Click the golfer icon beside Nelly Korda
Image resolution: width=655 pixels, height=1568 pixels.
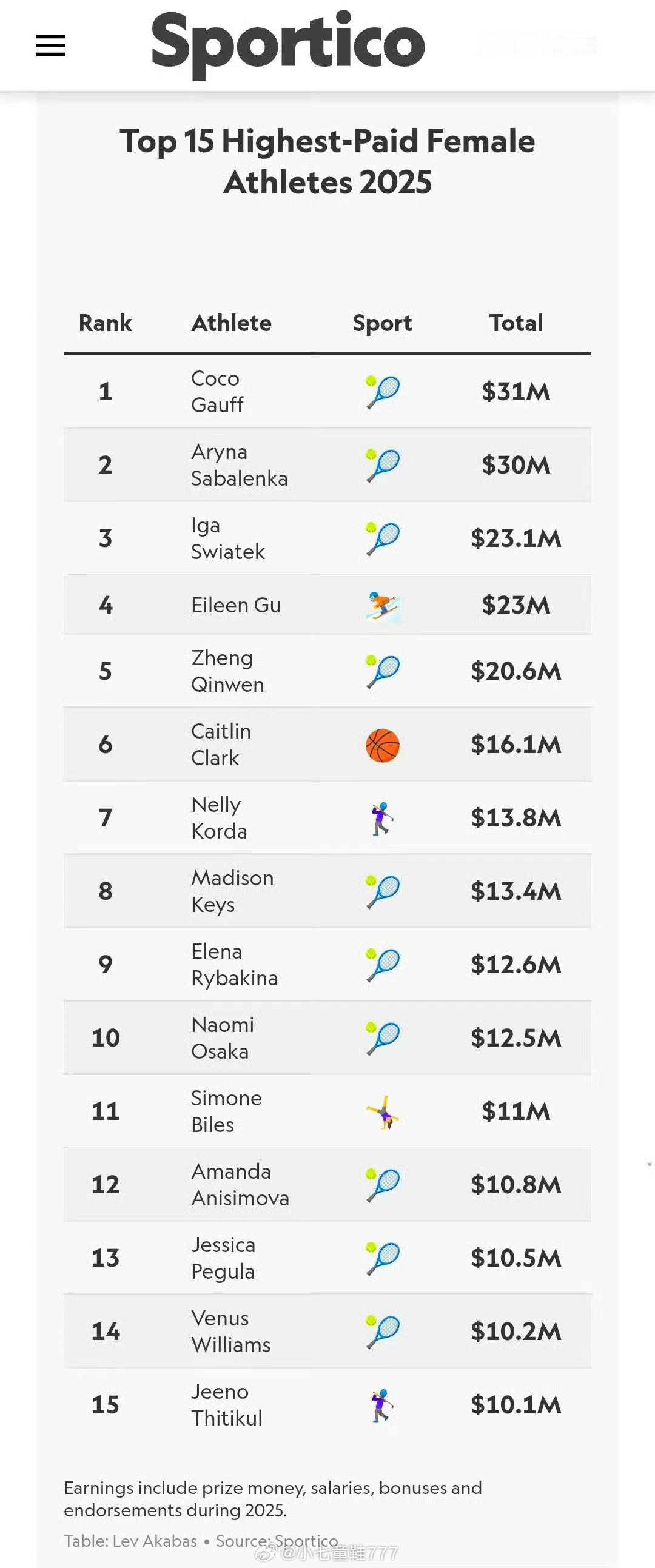[381, 818]
